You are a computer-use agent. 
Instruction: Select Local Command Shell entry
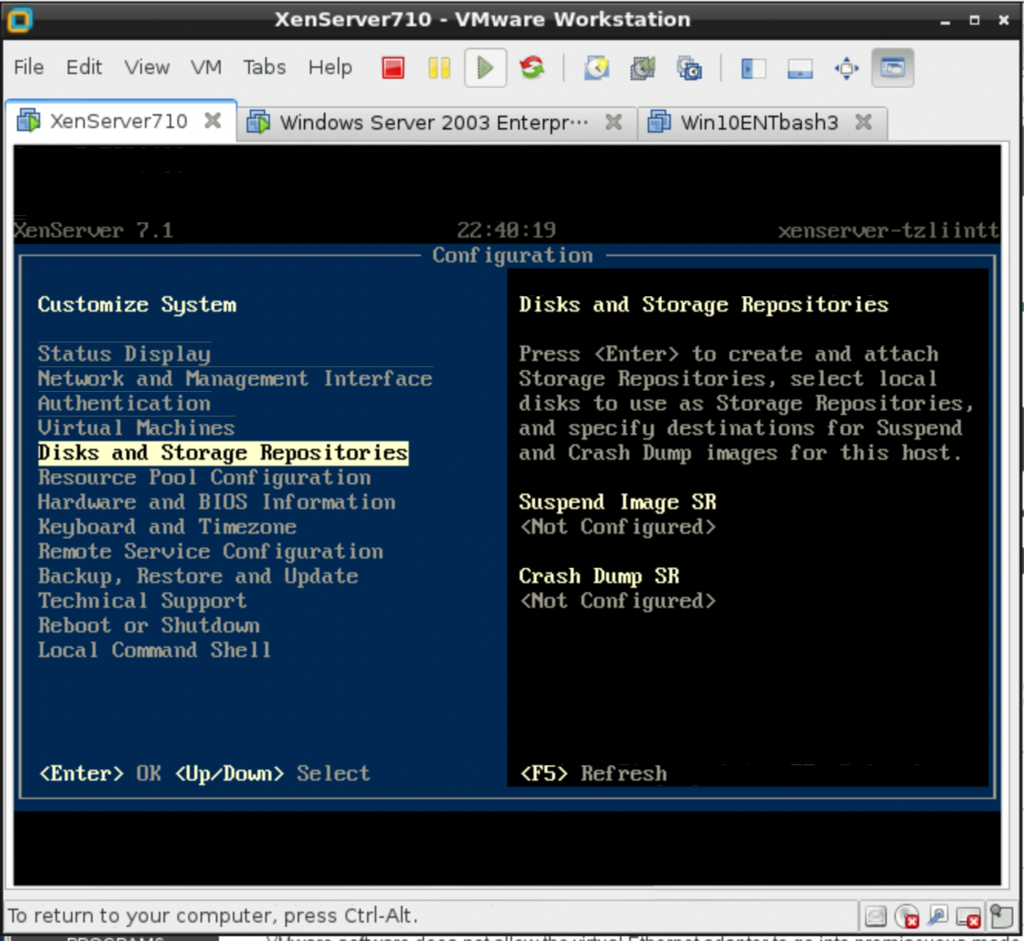[154, 650]
